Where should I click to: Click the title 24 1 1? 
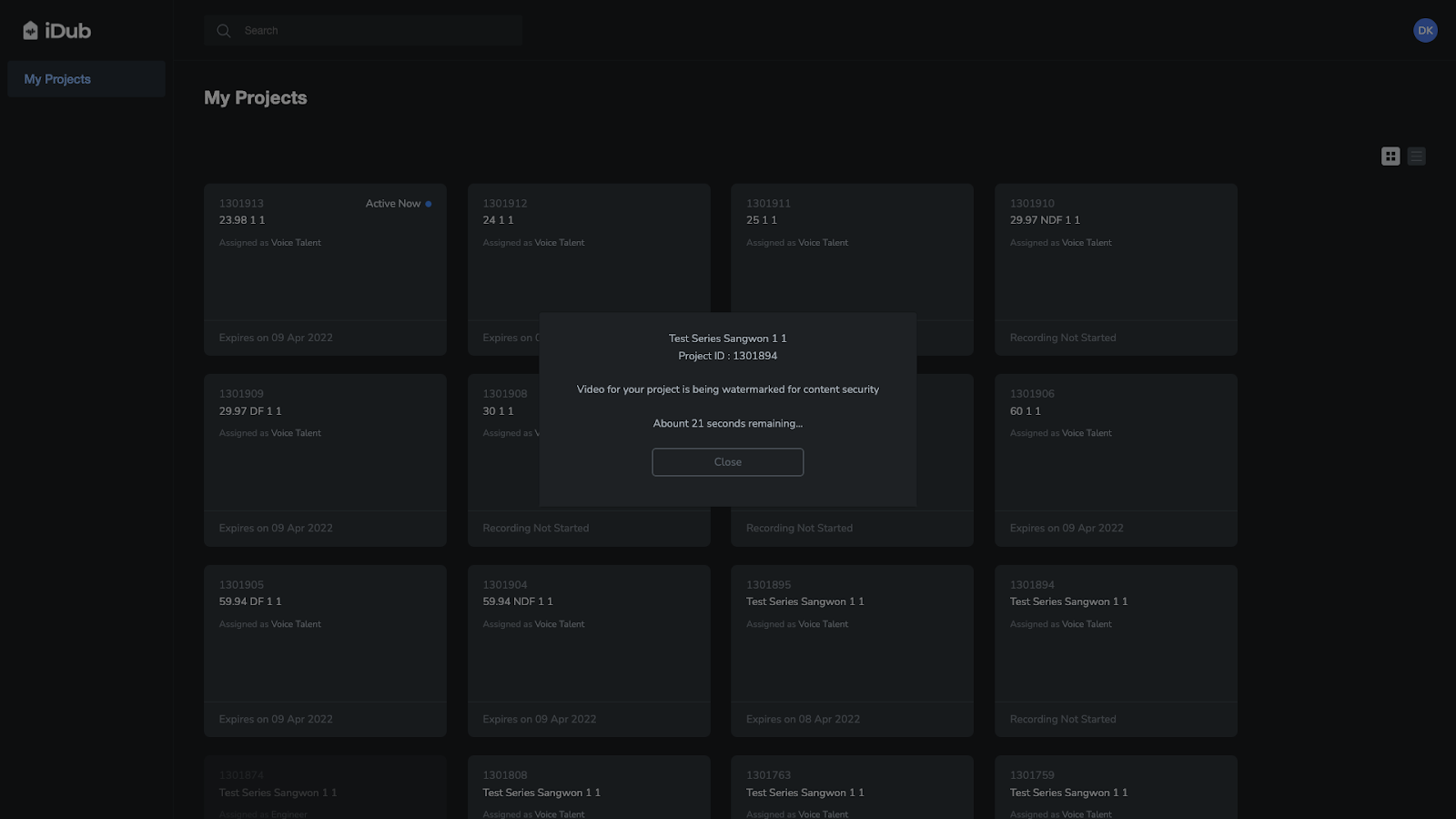pyautogui.click(x=499, y=220)
